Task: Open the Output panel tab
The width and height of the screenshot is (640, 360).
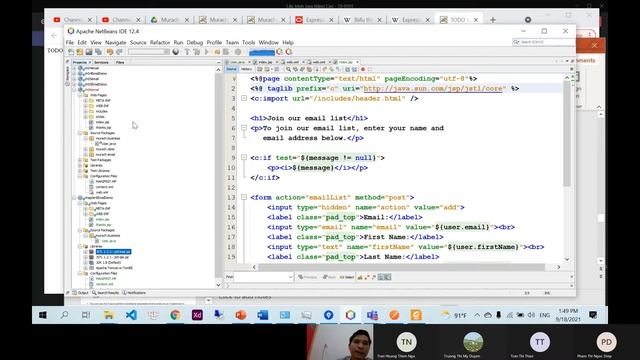Action: pos(80,293)
